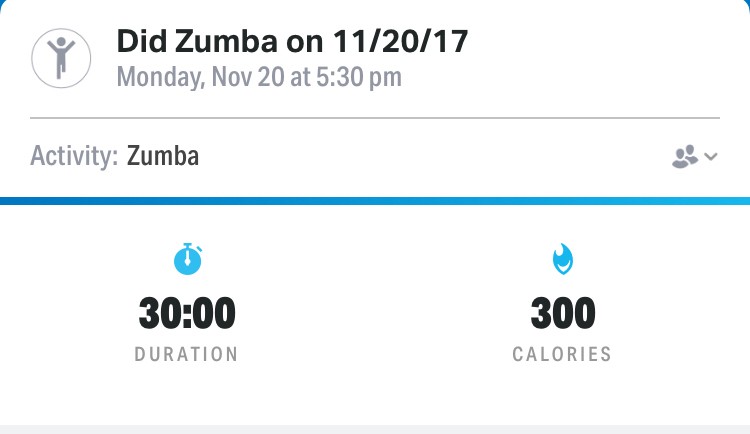
Task: Tap the "Monday, Nov 20 at 5:30 pm" timestamp
Action: point(259,77)
